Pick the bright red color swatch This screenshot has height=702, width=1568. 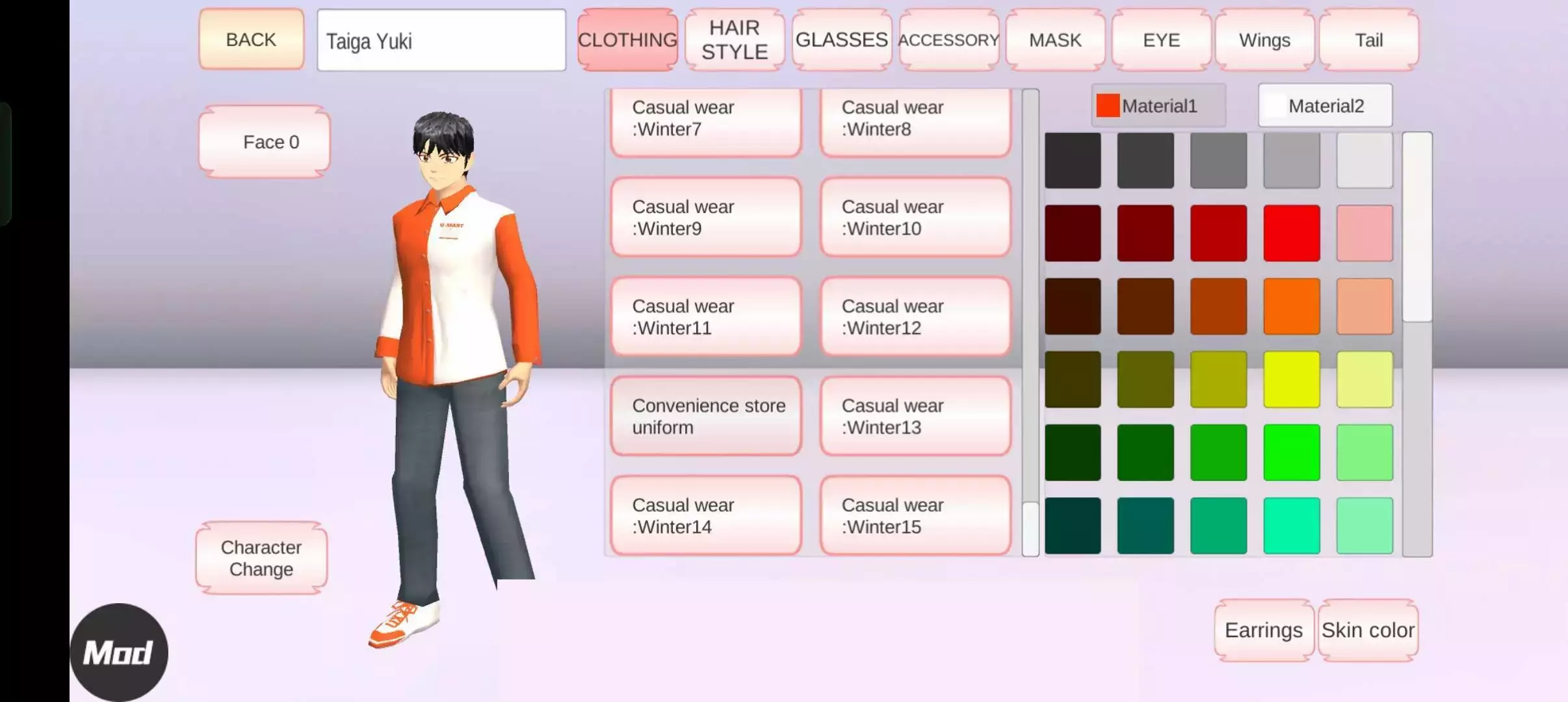click(1291, 233)
